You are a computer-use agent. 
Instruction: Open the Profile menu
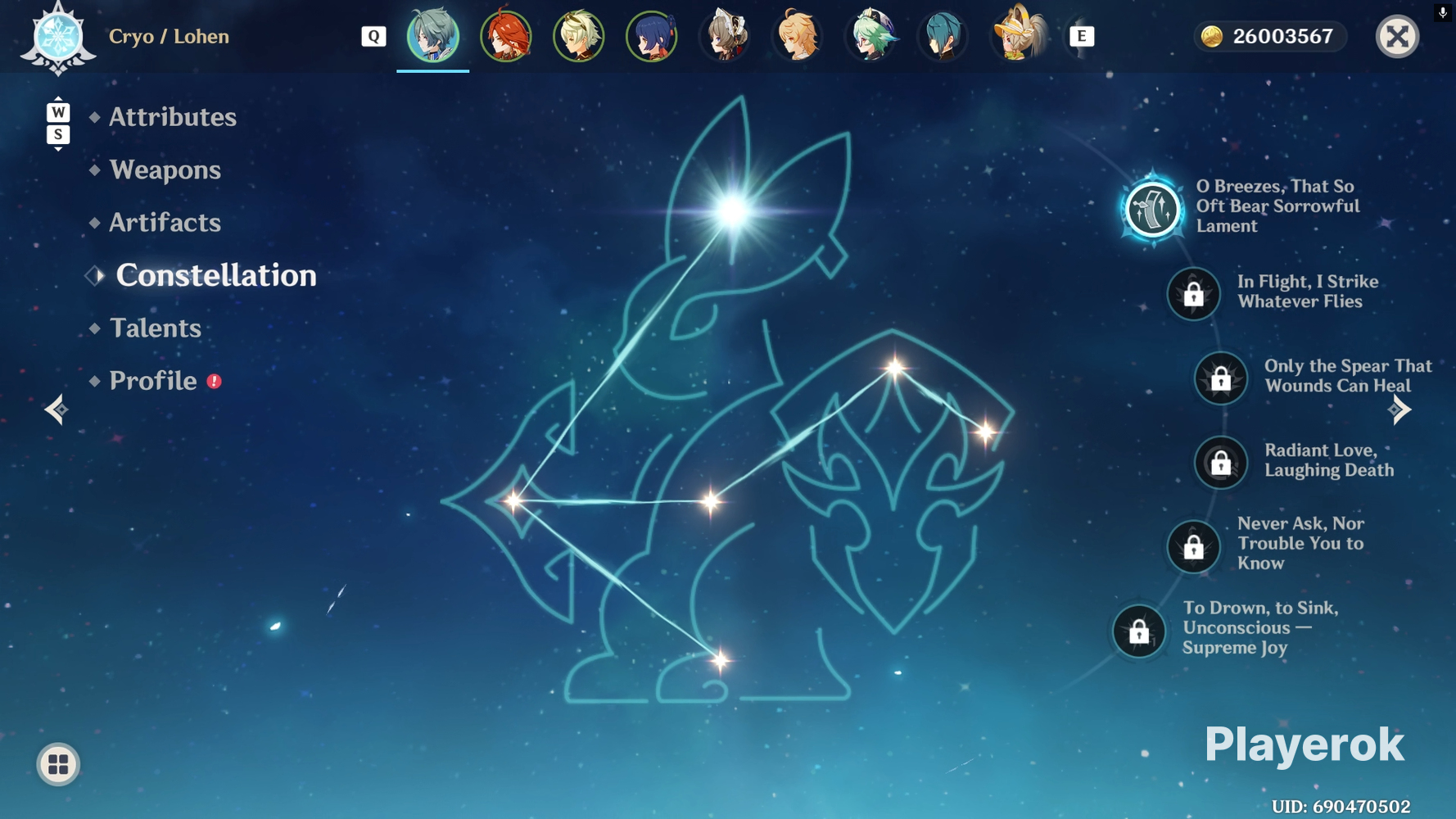153,380
